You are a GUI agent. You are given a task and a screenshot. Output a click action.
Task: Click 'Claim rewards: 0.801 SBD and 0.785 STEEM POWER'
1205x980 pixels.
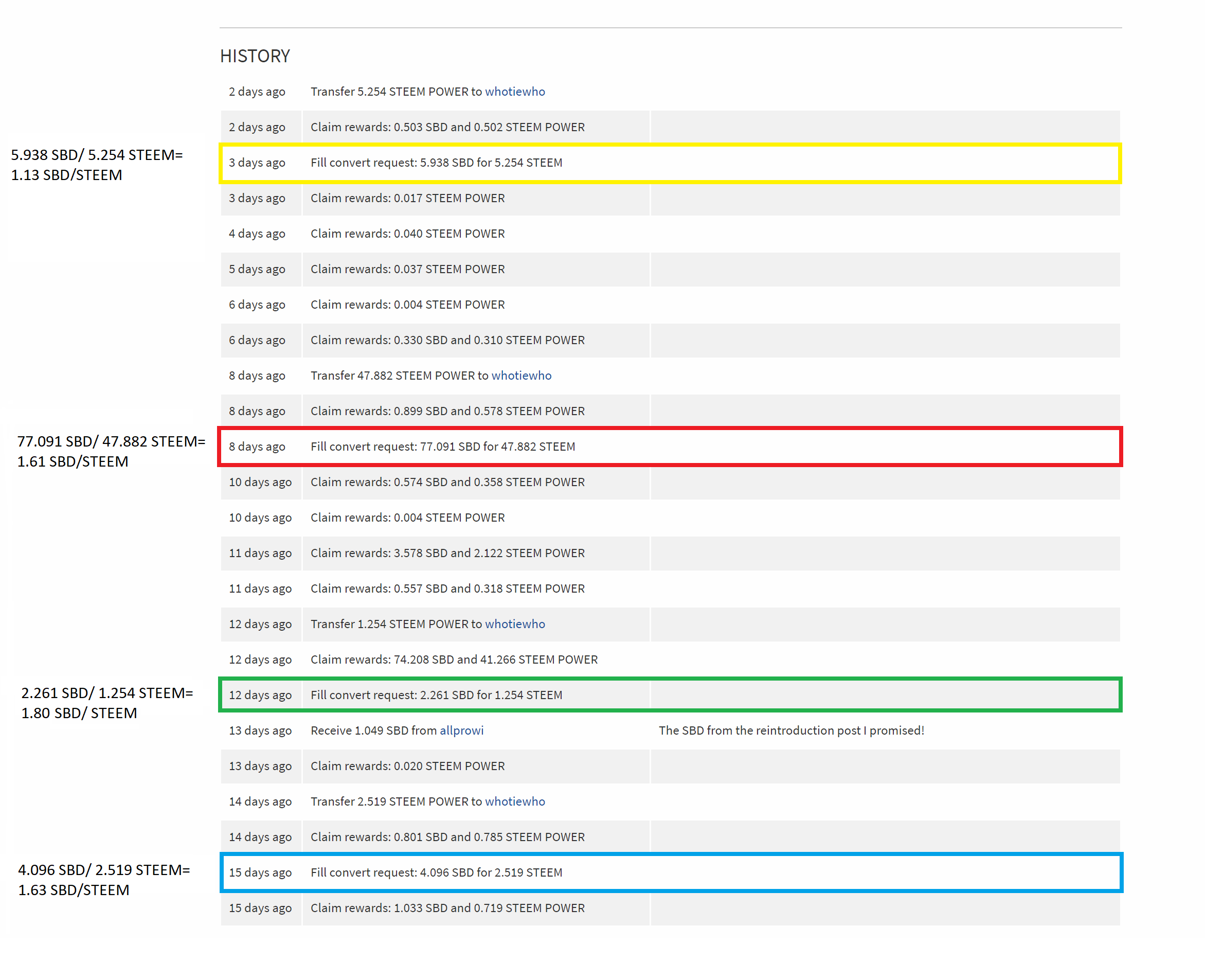pyautogui.click(x=447, y=837)
